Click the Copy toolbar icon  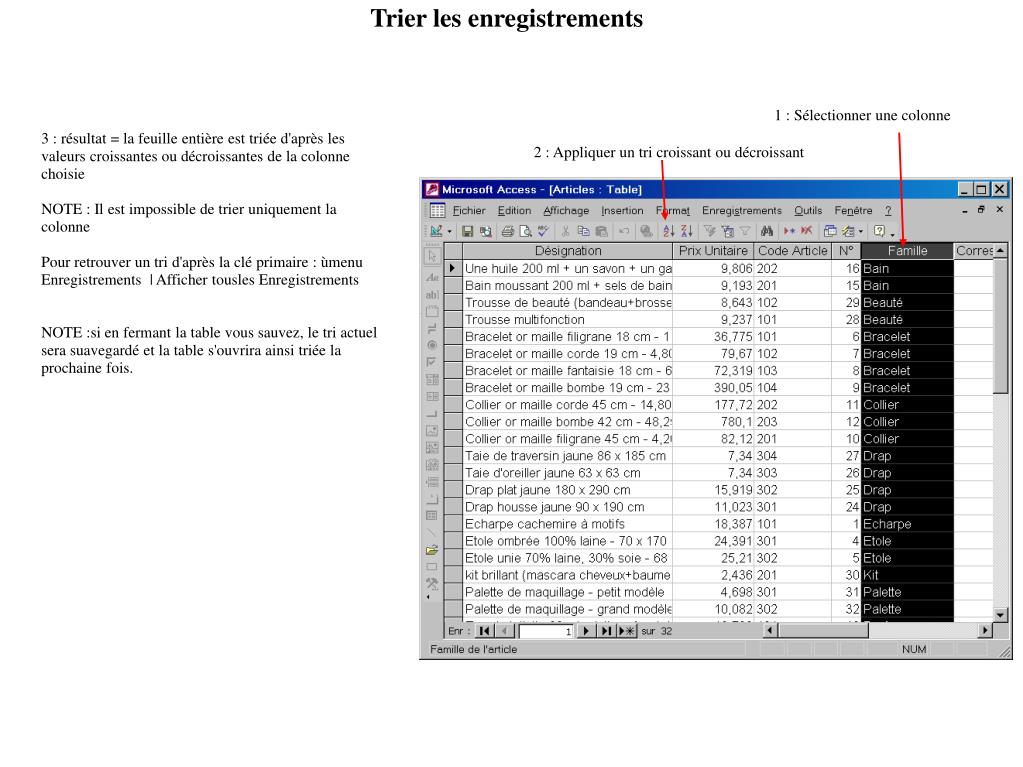point(583,231)
